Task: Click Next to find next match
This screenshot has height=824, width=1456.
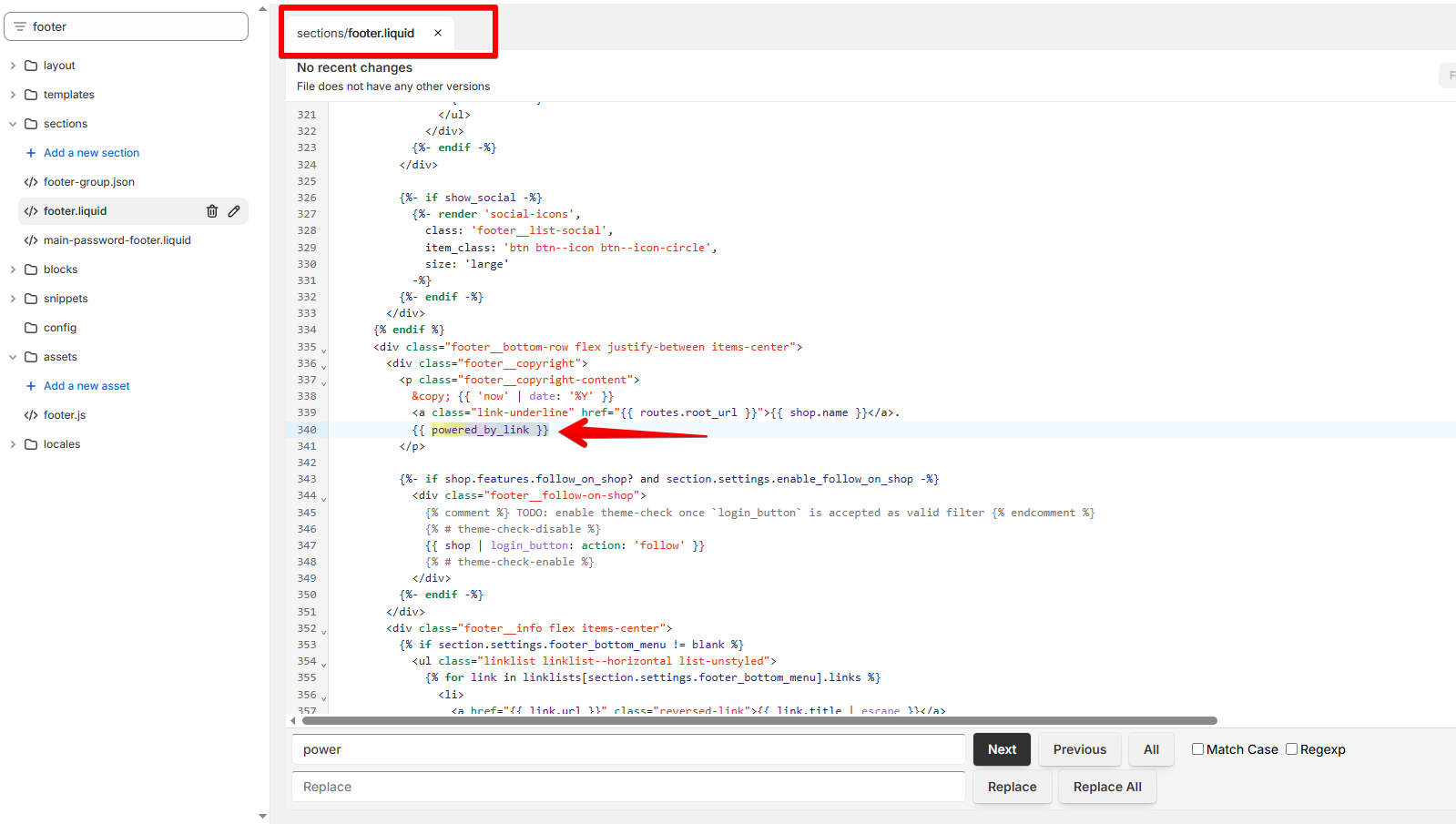Action: point(1002,749)
